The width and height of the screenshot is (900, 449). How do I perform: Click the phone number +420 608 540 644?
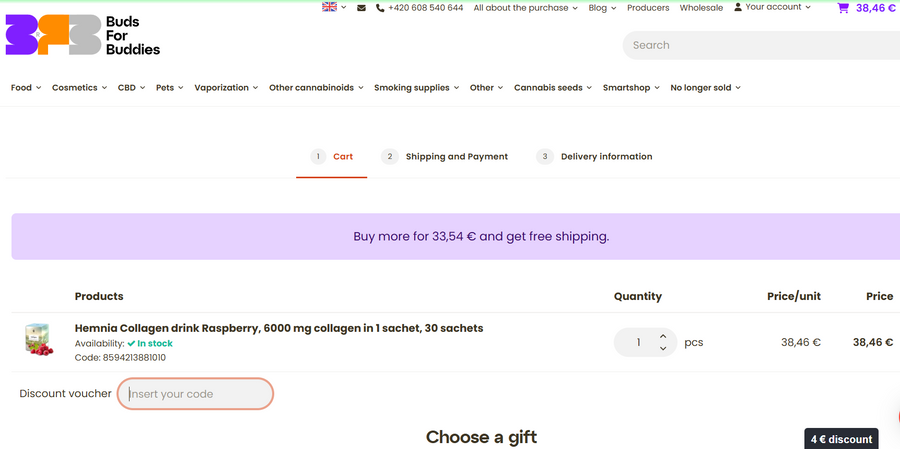425,8
